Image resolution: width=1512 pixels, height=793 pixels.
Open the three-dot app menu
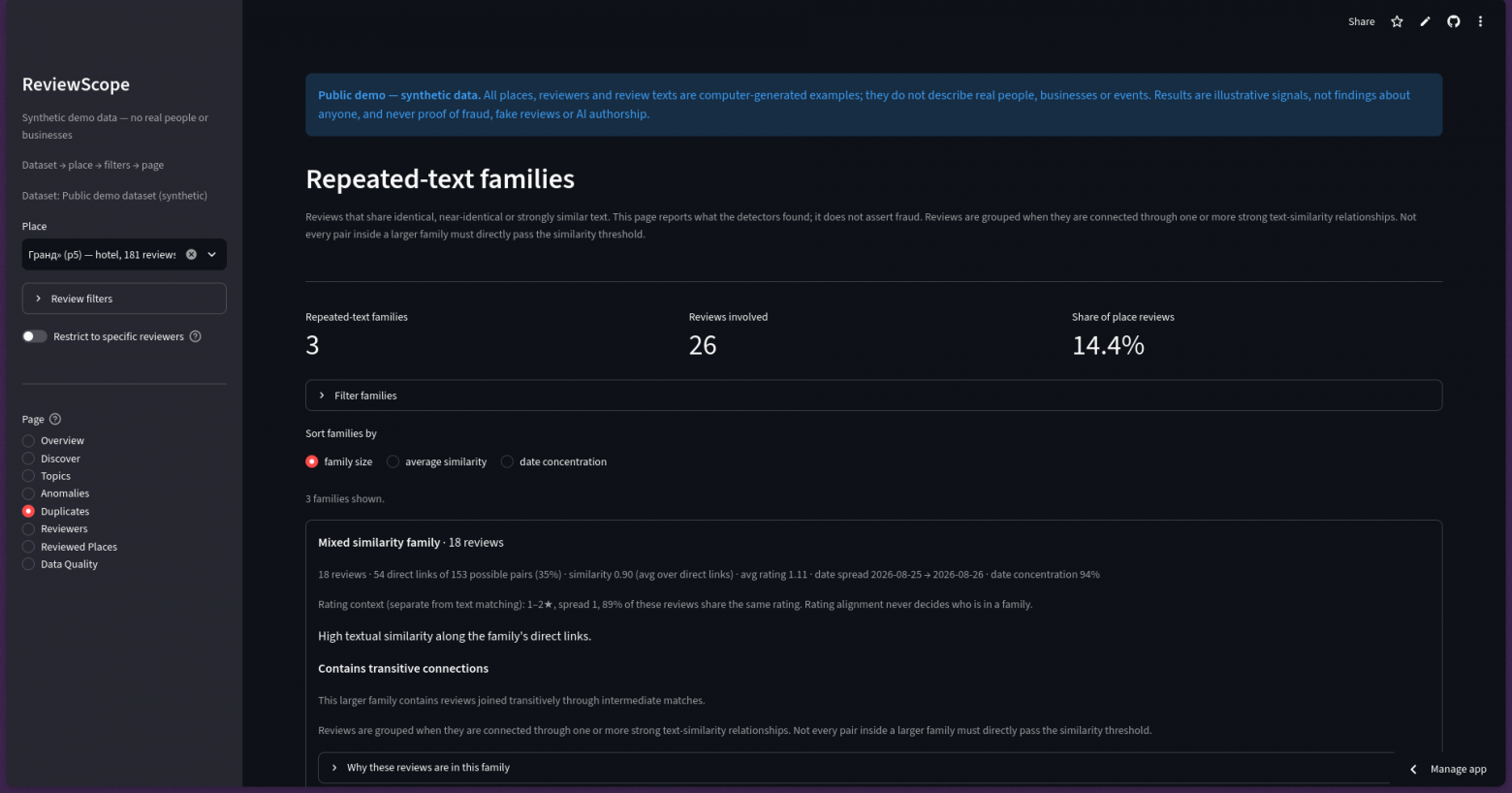[1480, 21]
